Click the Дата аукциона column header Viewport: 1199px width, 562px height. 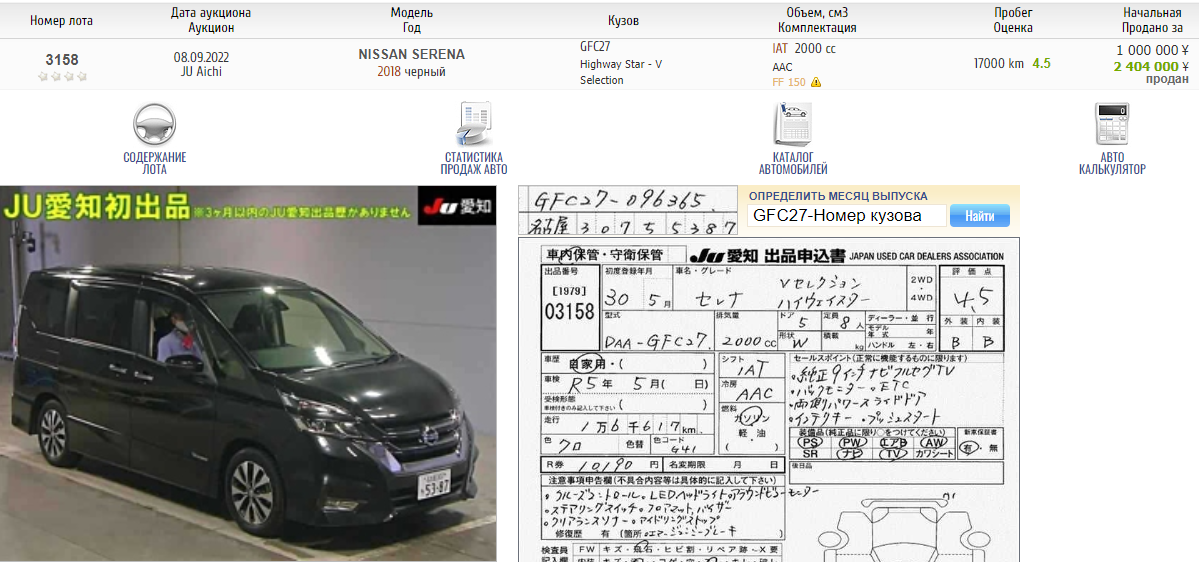pyautogui.click(x=211, y=21)
